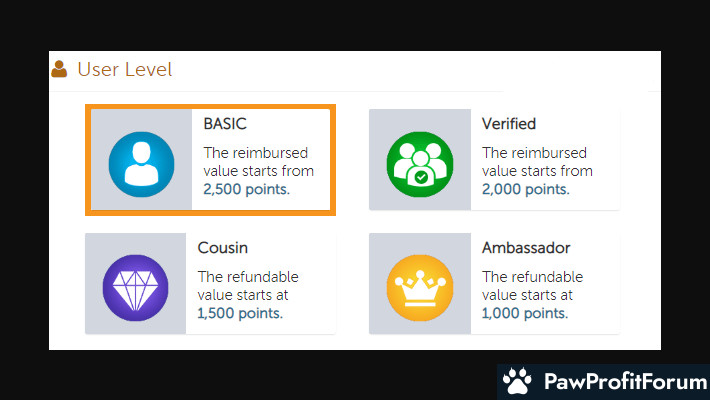Click the PawProfitForum paw logo icon
This screenshot has width=710, height=400.
click(517, 381)
